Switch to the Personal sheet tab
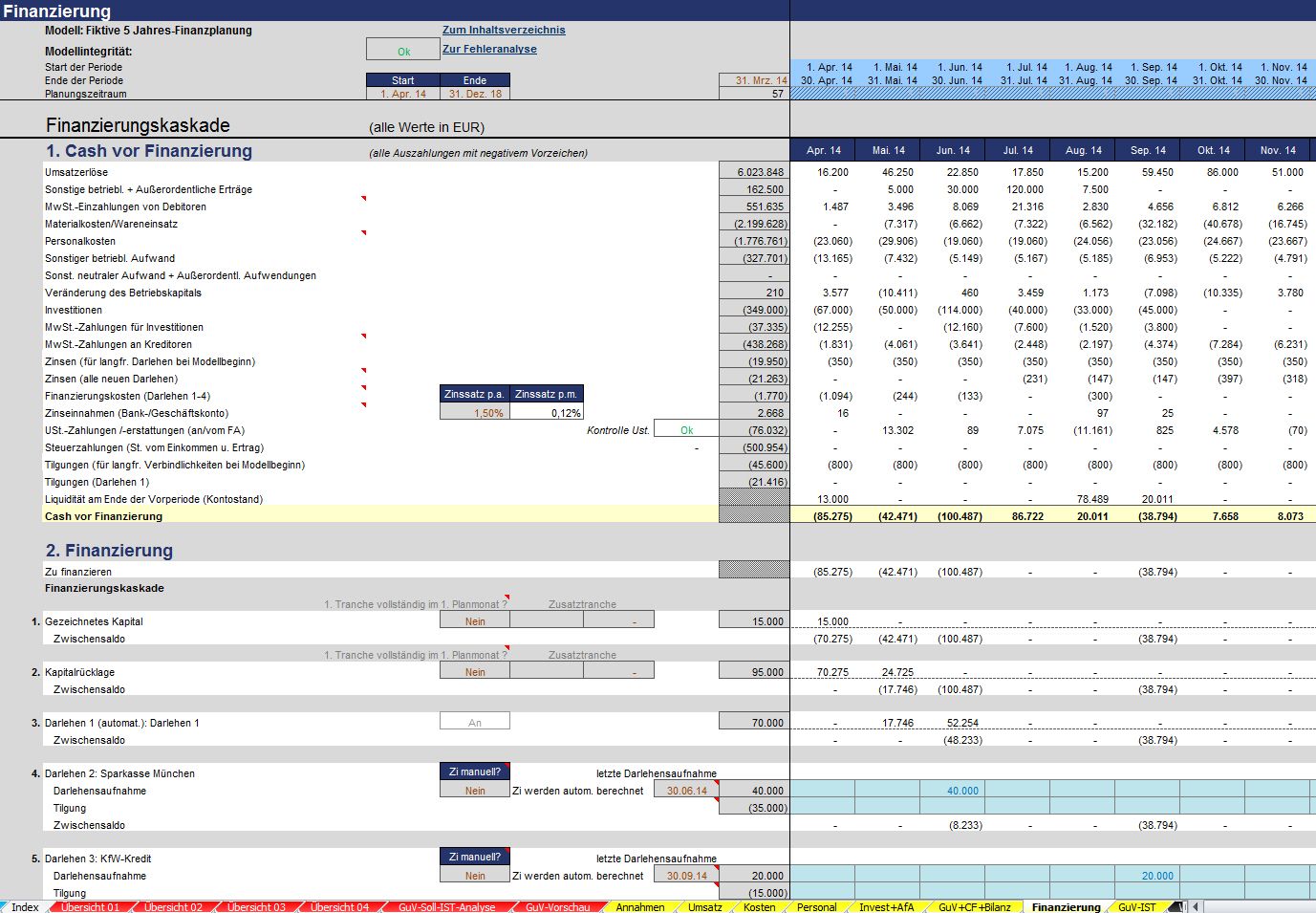The width and height of the screenshot is (1316, 913). pyautogui.click(x=816, y=907)
